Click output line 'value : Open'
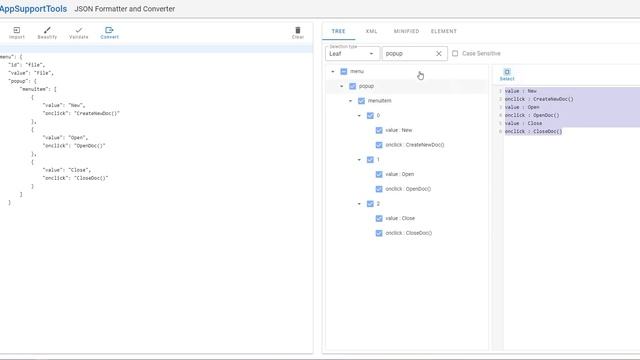Viewport: 640px width, 360px height. pyautogui.click(x=522, y=107)
